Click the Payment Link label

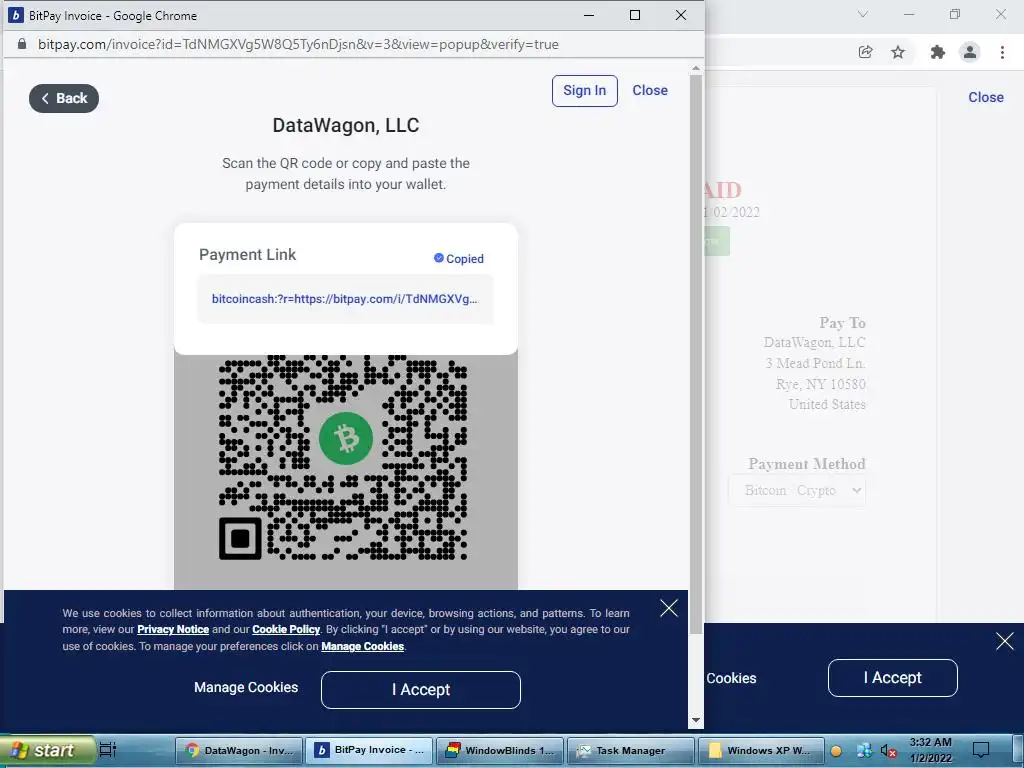click(x=248, y=255)
